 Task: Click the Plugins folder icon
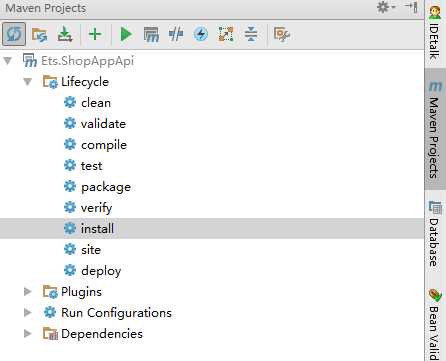click(50, 292)
